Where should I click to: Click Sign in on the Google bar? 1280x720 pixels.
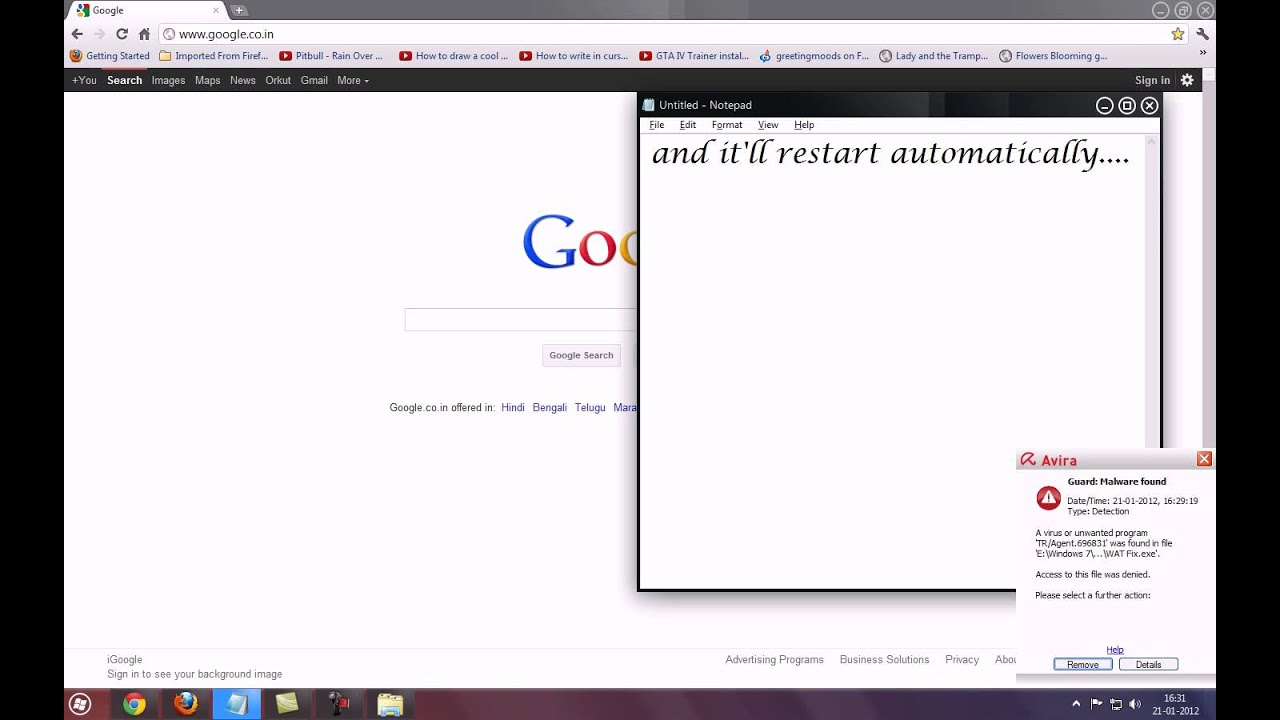1152,80
